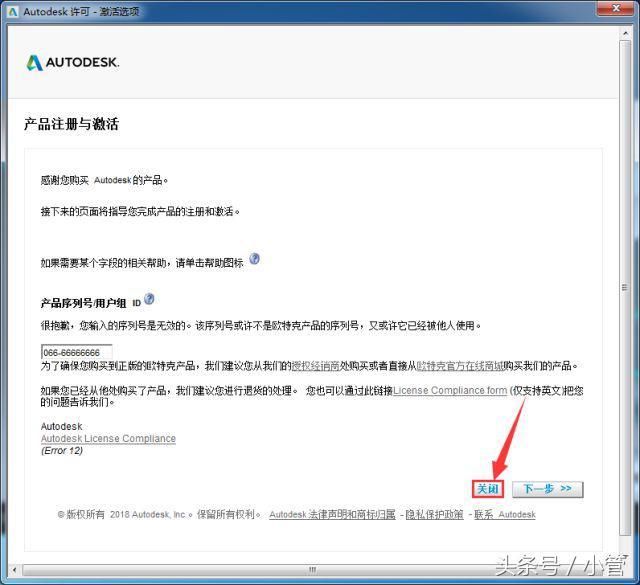Open the 授权经销商 link

(x=316, y=366)
